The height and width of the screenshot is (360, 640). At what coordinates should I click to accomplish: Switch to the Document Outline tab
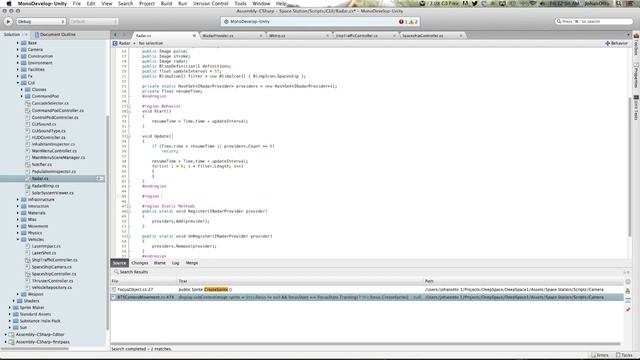pyautogui.click(x=55, y=35)
